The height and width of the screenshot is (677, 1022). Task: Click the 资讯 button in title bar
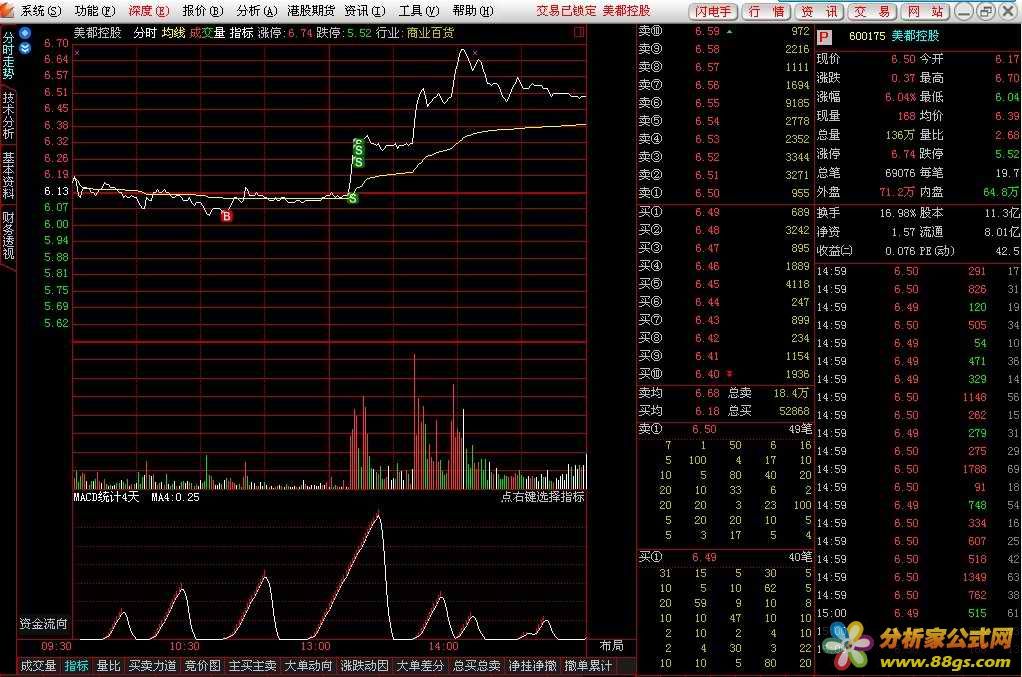(x=820, y=12)
